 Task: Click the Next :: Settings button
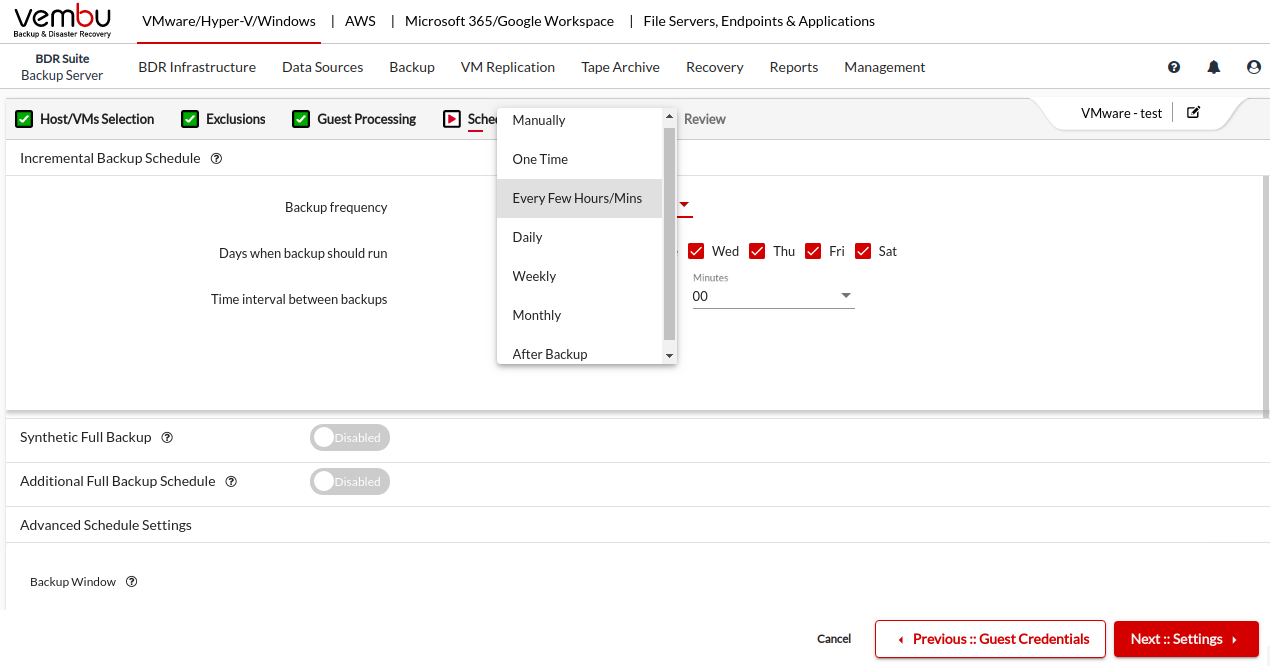(x=1185, y=639)
